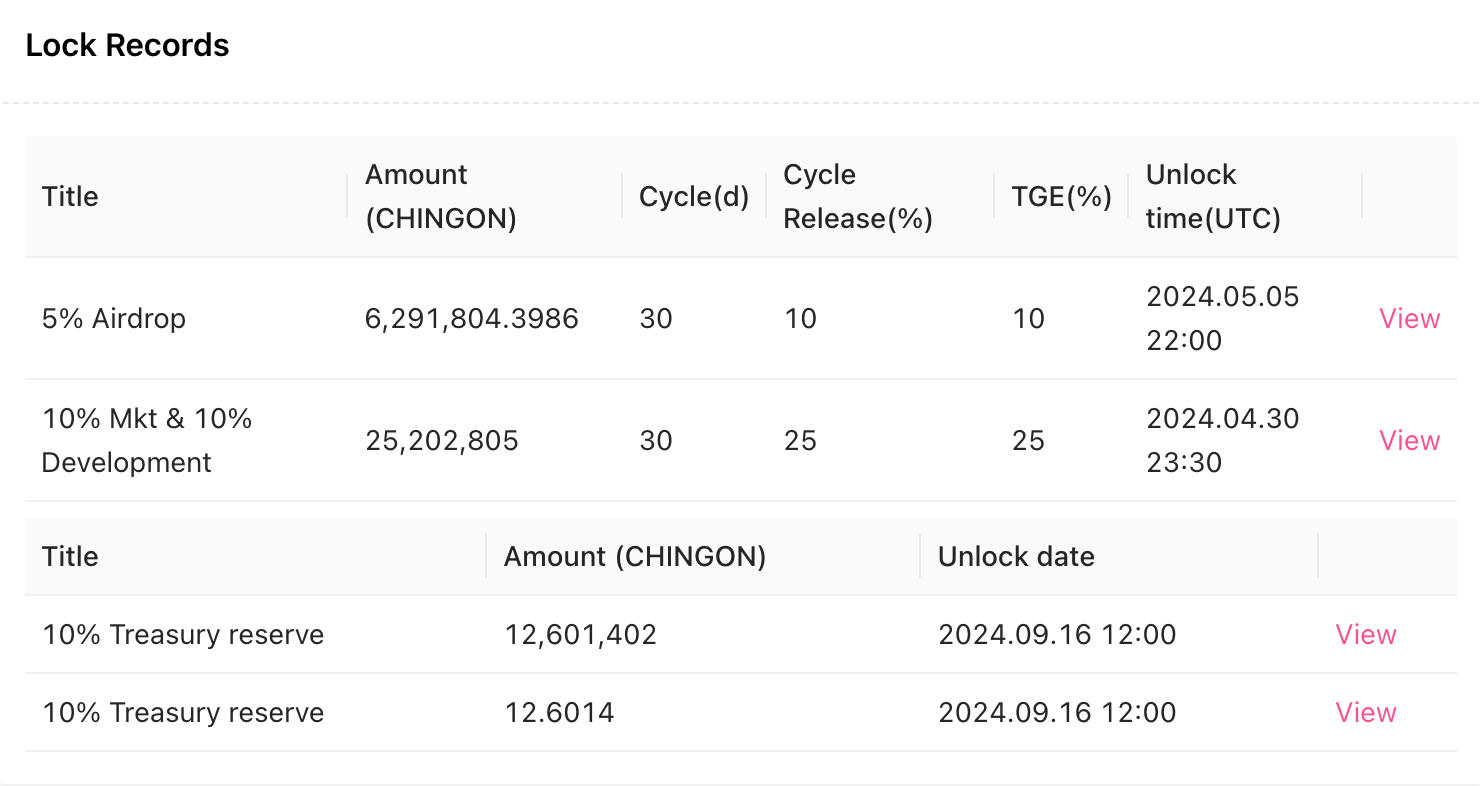The width and height of the screenshot is (1480, 786).
Task: Click the 12.6014 amount cell
Action: tap(559, 712)
